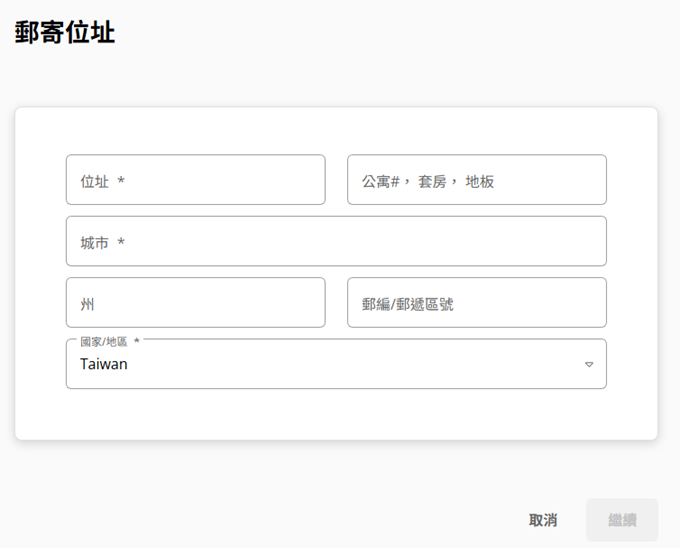Select the 城市 city input field
This screenshot has width=680, height=548.
tap(336, 241)
